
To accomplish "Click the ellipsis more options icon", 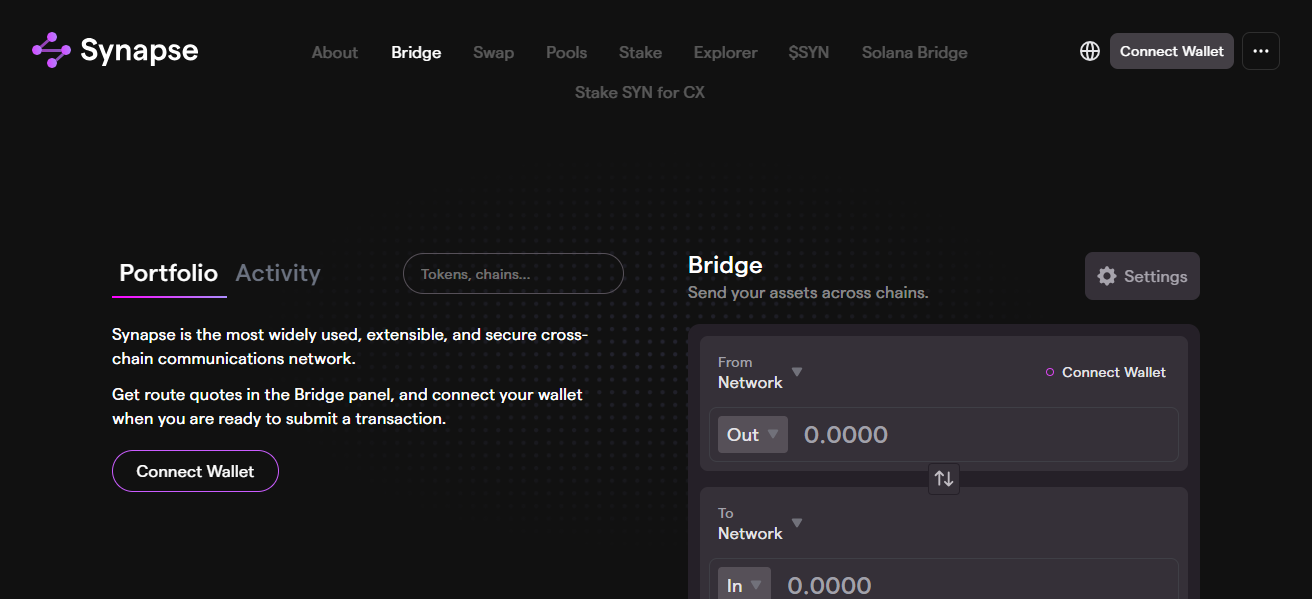I will point(1260,51).
